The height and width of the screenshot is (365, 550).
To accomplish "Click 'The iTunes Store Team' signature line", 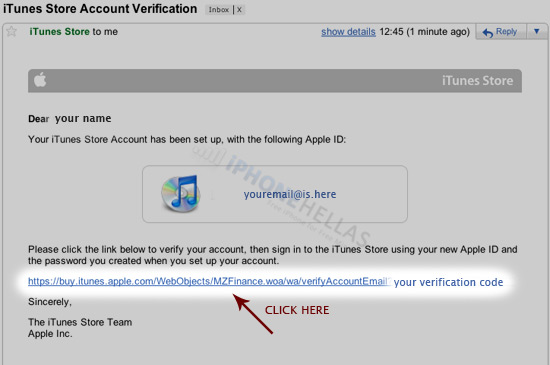I will pyautogui.click(x=80, y=322).
